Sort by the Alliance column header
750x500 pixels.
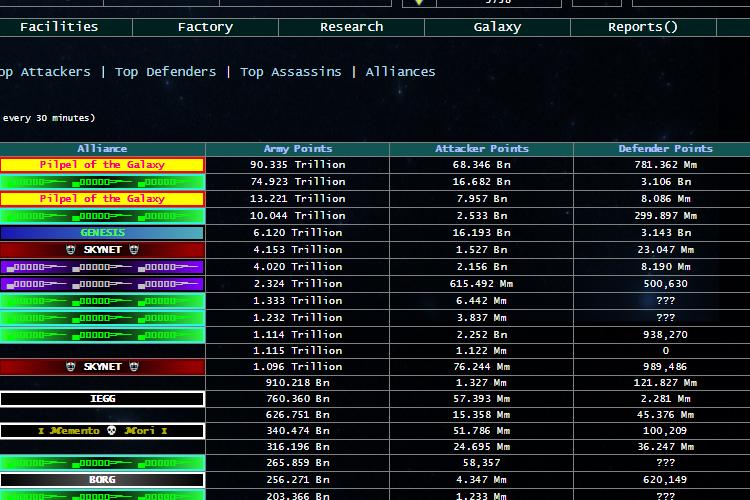102,149
